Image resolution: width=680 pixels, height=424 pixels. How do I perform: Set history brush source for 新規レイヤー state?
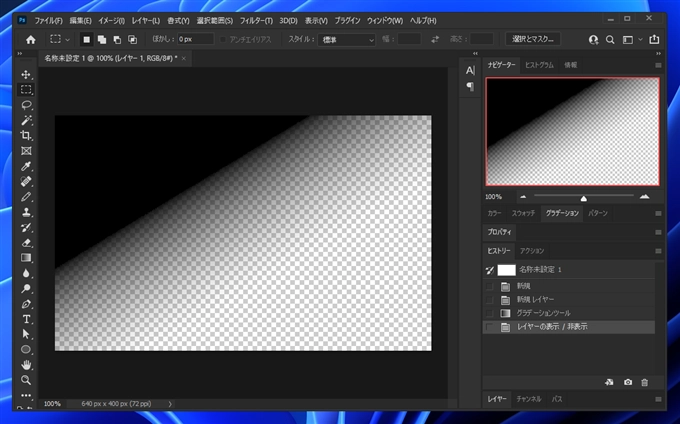click(488, 299)
